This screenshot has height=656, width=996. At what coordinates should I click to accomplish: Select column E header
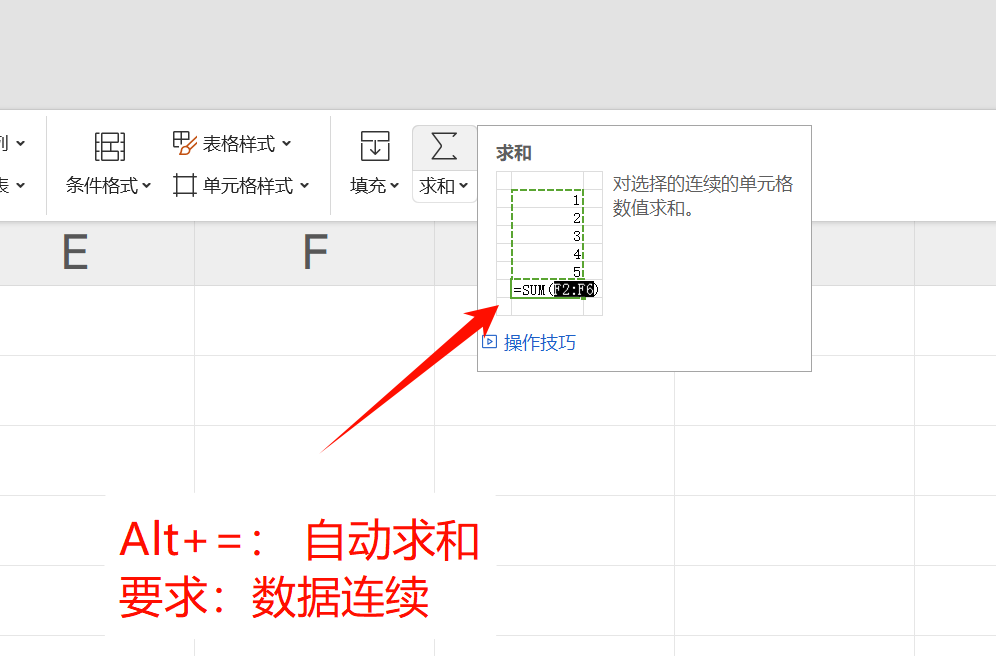coord(76,253)
